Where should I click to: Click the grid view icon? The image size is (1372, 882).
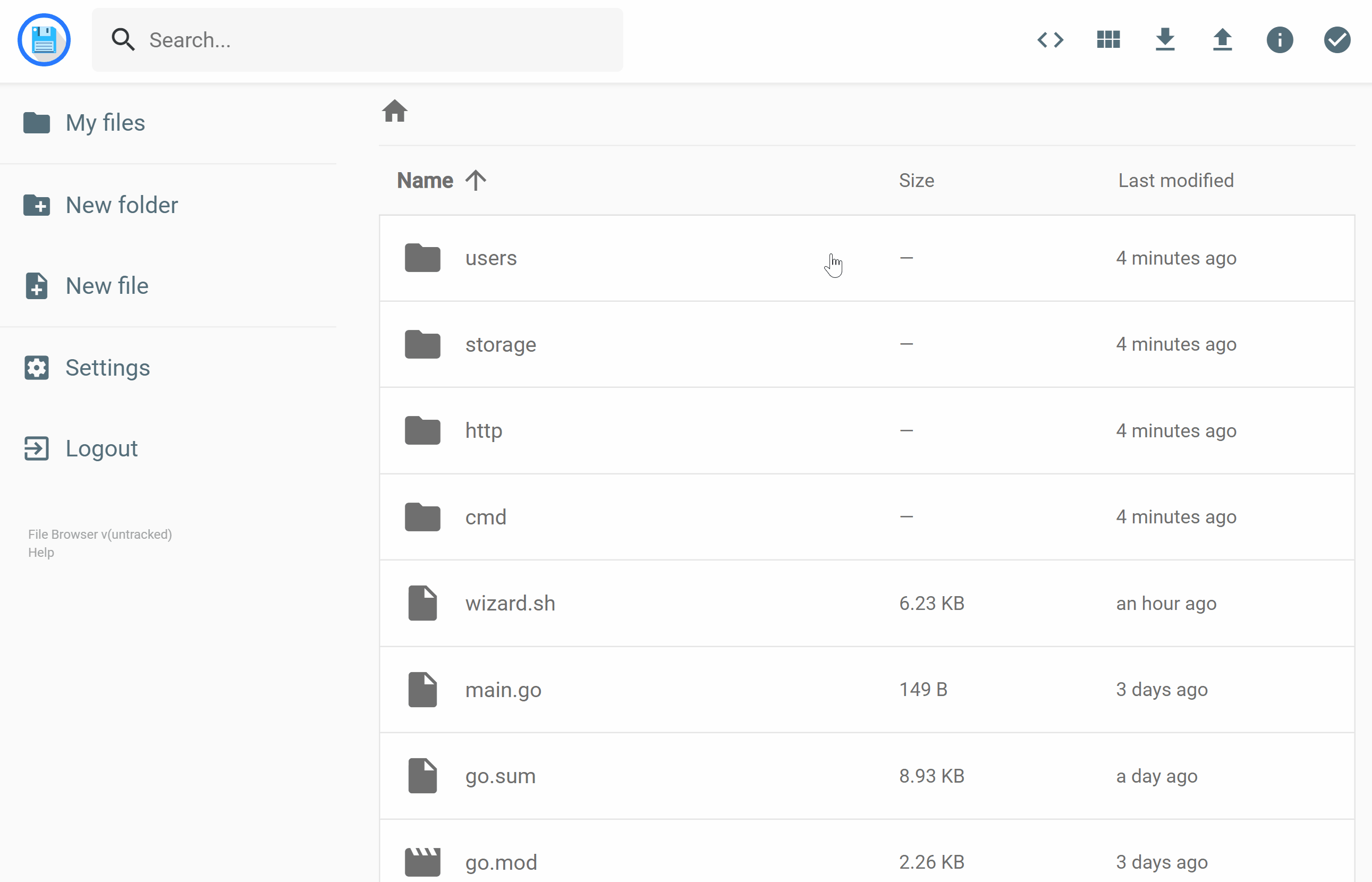1107,40
